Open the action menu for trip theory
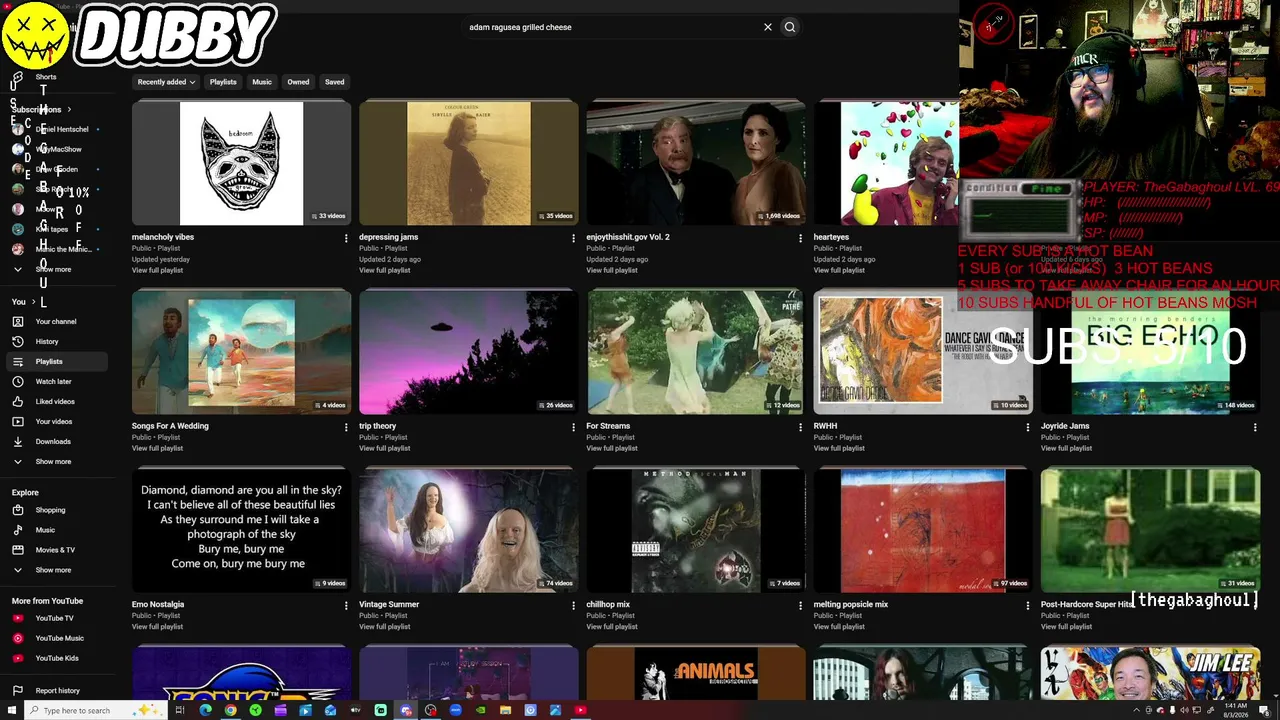Screen dimensions: 1280x720 (x=573, y=427)
